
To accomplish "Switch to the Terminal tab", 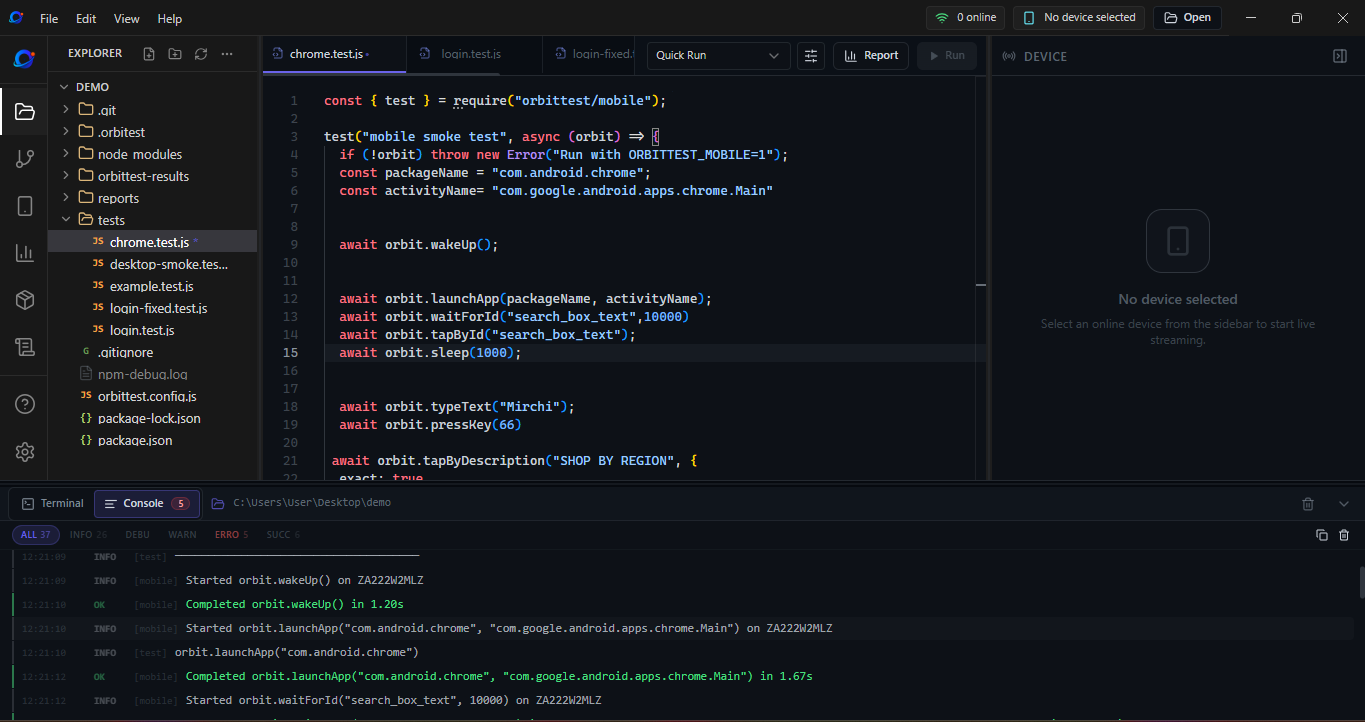I will tap(53, 504).
